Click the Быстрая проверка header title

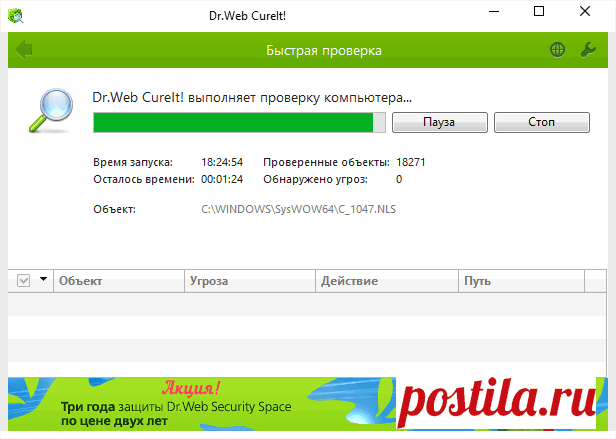point(324,50)
